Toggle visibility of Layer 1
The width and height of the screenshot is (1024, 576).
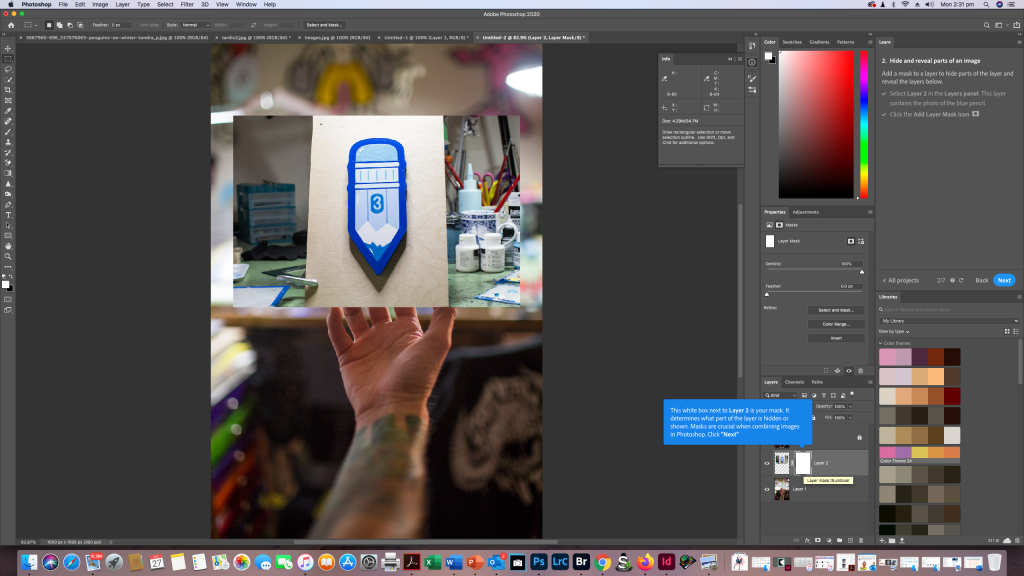[x=767, y=489]
